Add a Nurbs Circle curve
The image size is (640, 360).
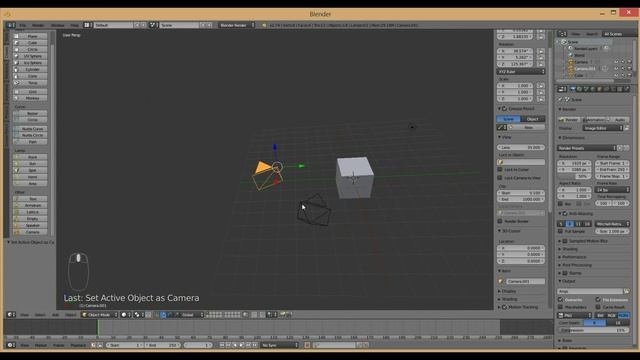pyautogui.click(x=30, y=135)
